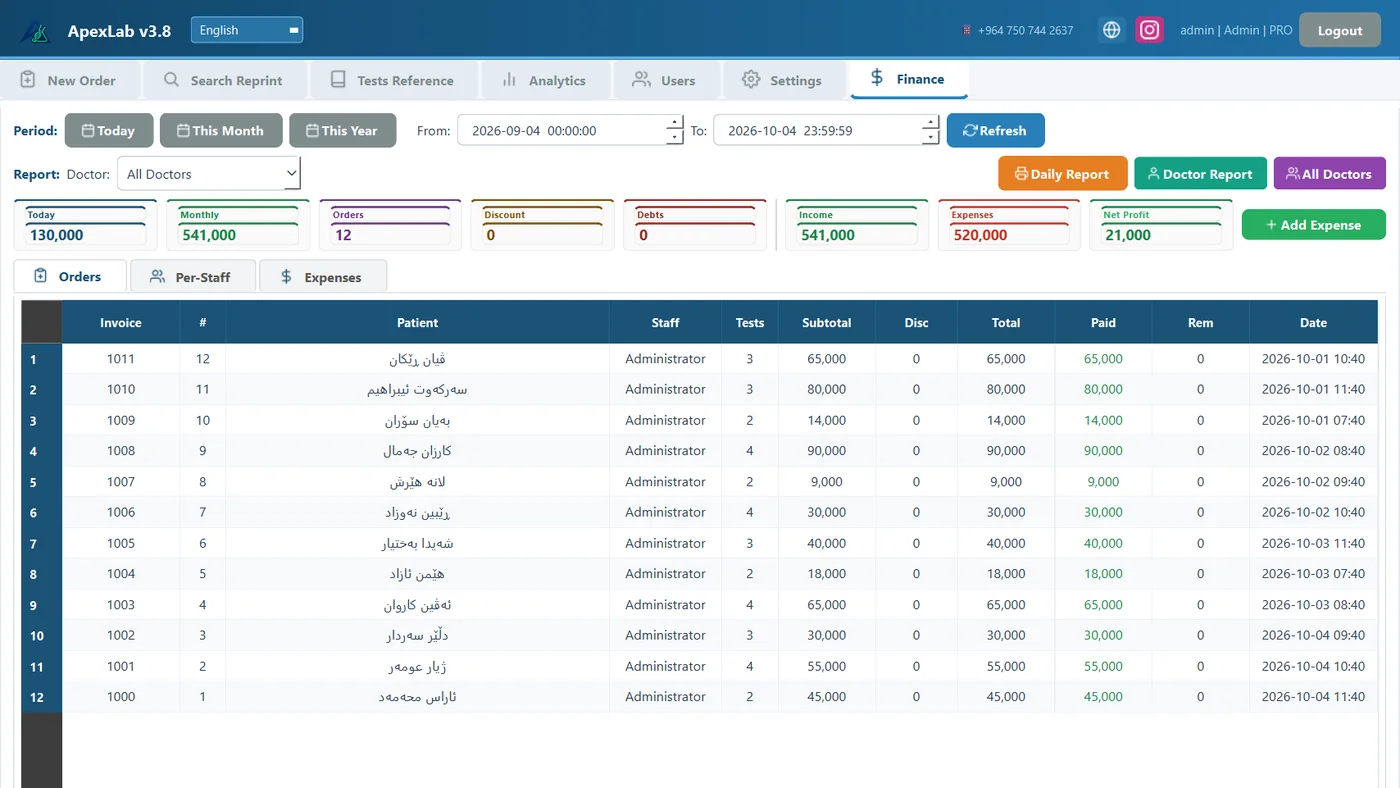Generate the Daily Report
Screen dimensions: 1400x788
[x=1063, y=174]
